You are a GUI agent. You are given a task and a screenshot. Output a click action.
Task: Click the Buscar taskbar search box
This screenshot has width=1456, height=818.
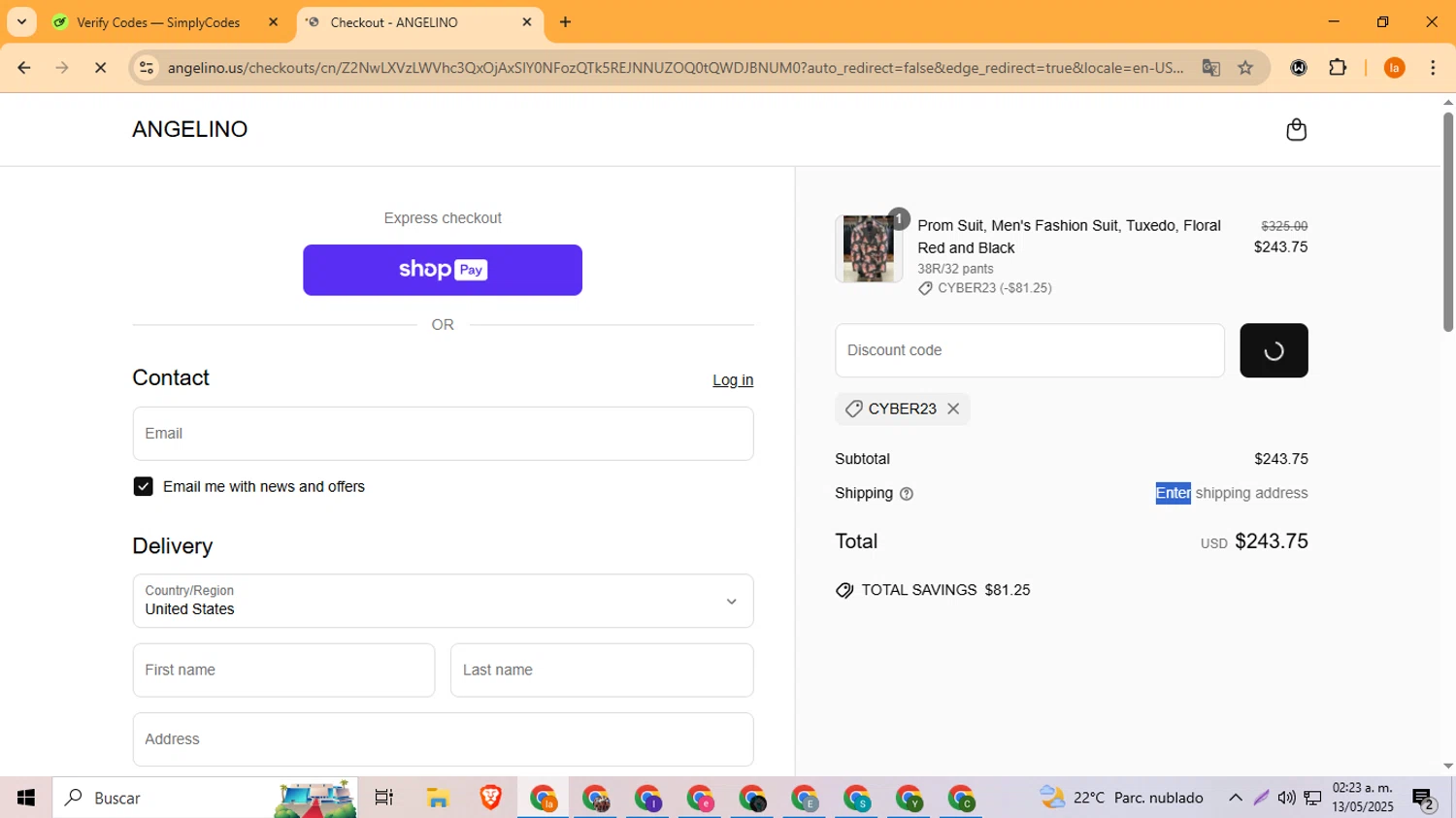[x=205, y=798]
